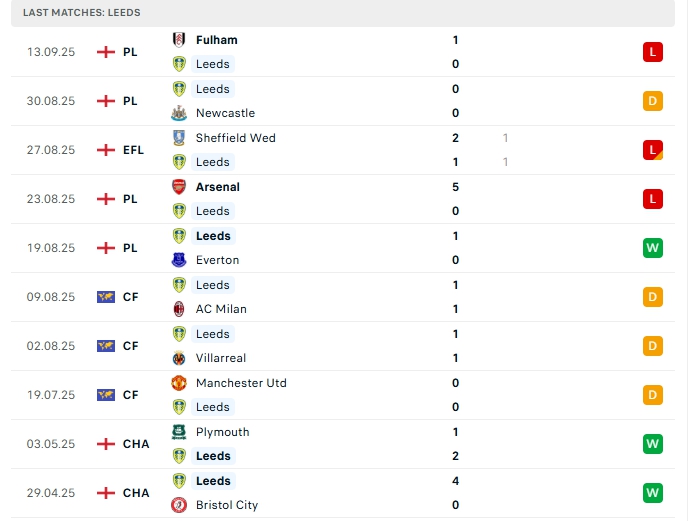This screenshot has width=688, height=521.
Task: Click the Bristol City club crest
Action: pyautogui.click(x=179, y=505)
